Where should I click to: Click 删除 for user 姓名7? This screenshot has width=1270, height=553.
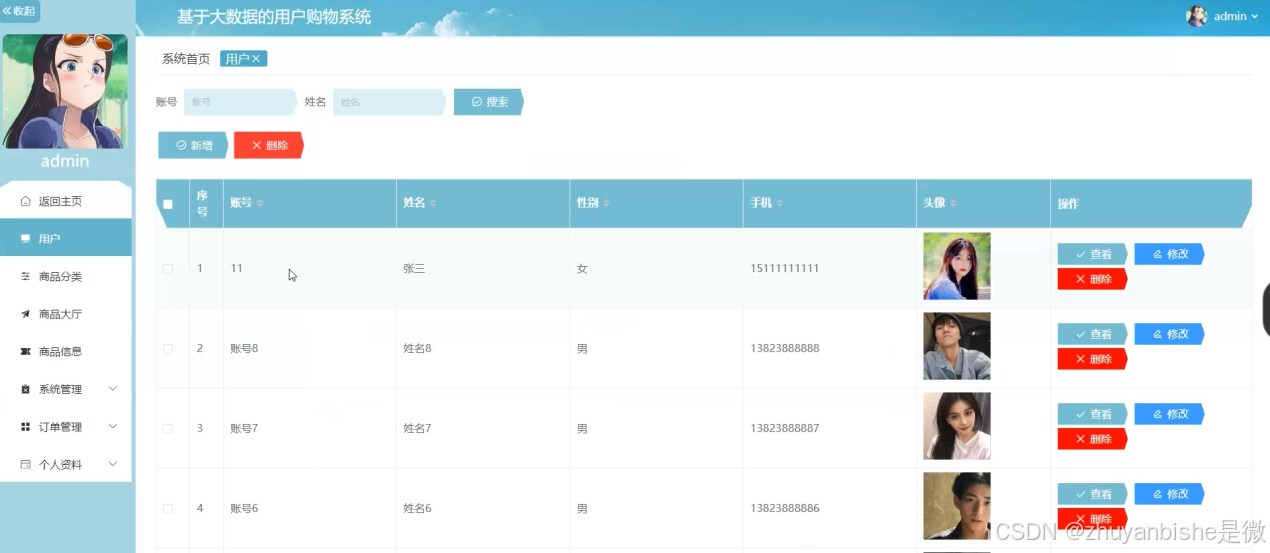[x=1092, y=439]
